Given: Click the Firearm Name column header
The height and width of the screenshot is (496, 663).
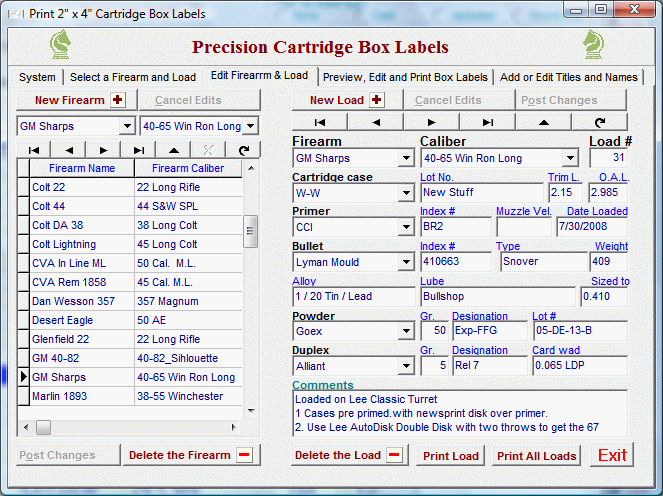Looking at the screenshot, I should tap(82, 168).
